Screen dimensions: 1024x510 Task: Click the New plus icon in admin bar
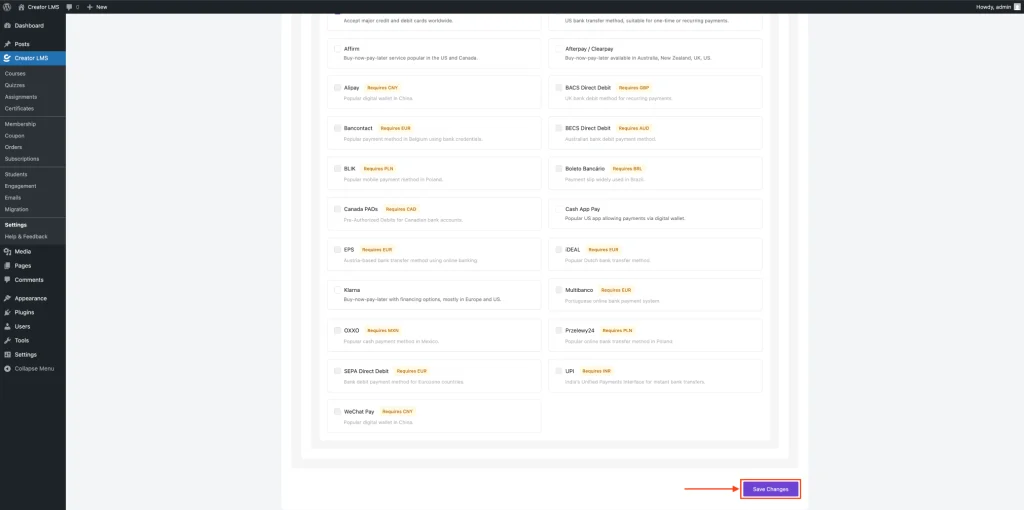coord(90,7)
